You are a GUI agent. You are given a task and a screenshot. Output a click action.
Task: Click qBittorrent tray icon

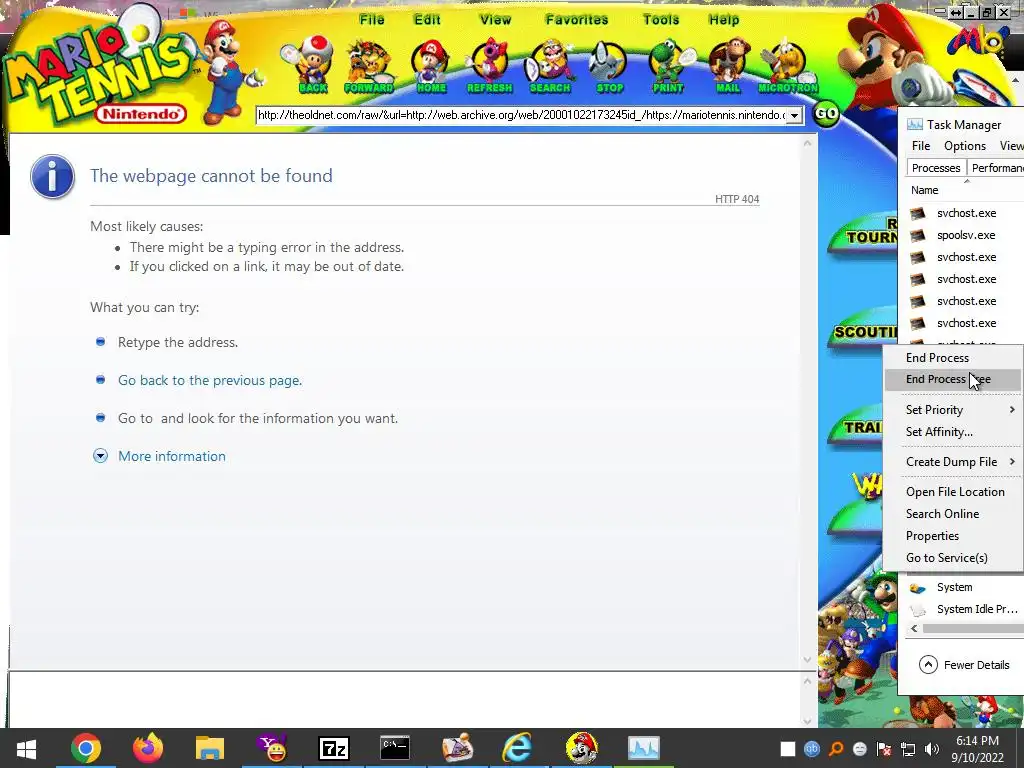click(812, 749)
